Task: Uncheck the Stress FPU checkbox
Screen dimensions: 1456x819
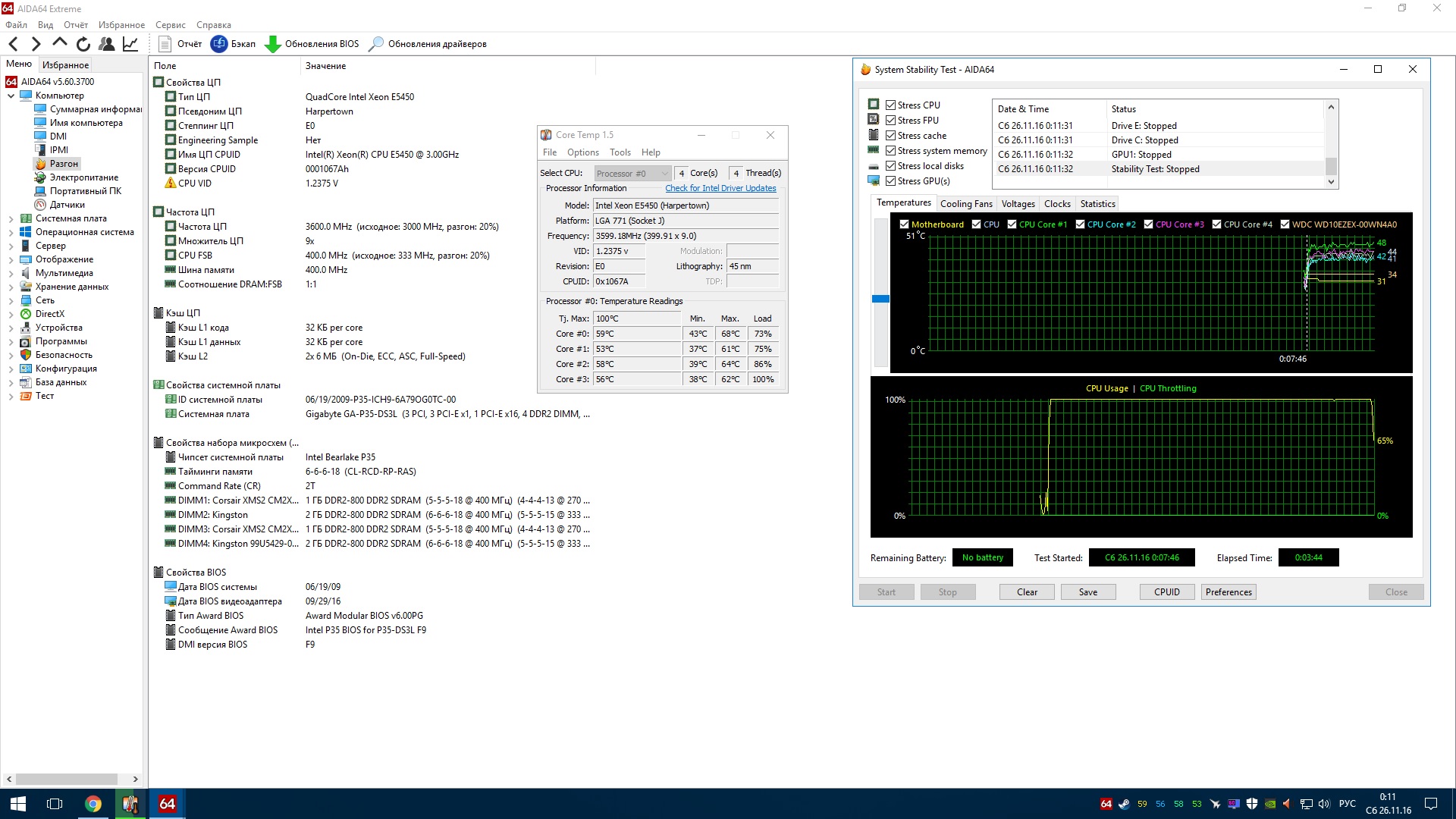Action: coord(891,121)
